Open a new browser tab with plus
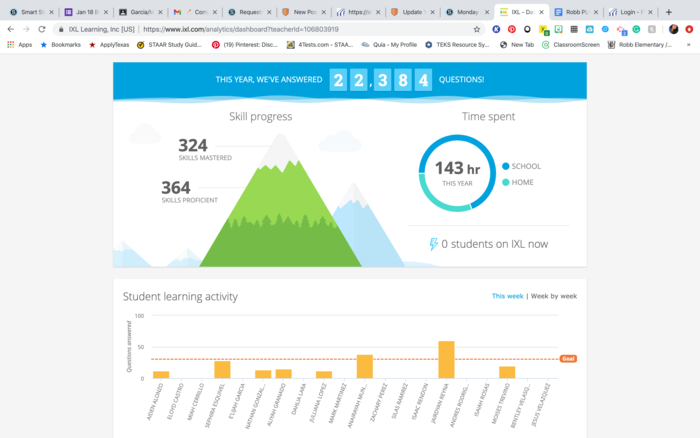 [x=668, y=12]
